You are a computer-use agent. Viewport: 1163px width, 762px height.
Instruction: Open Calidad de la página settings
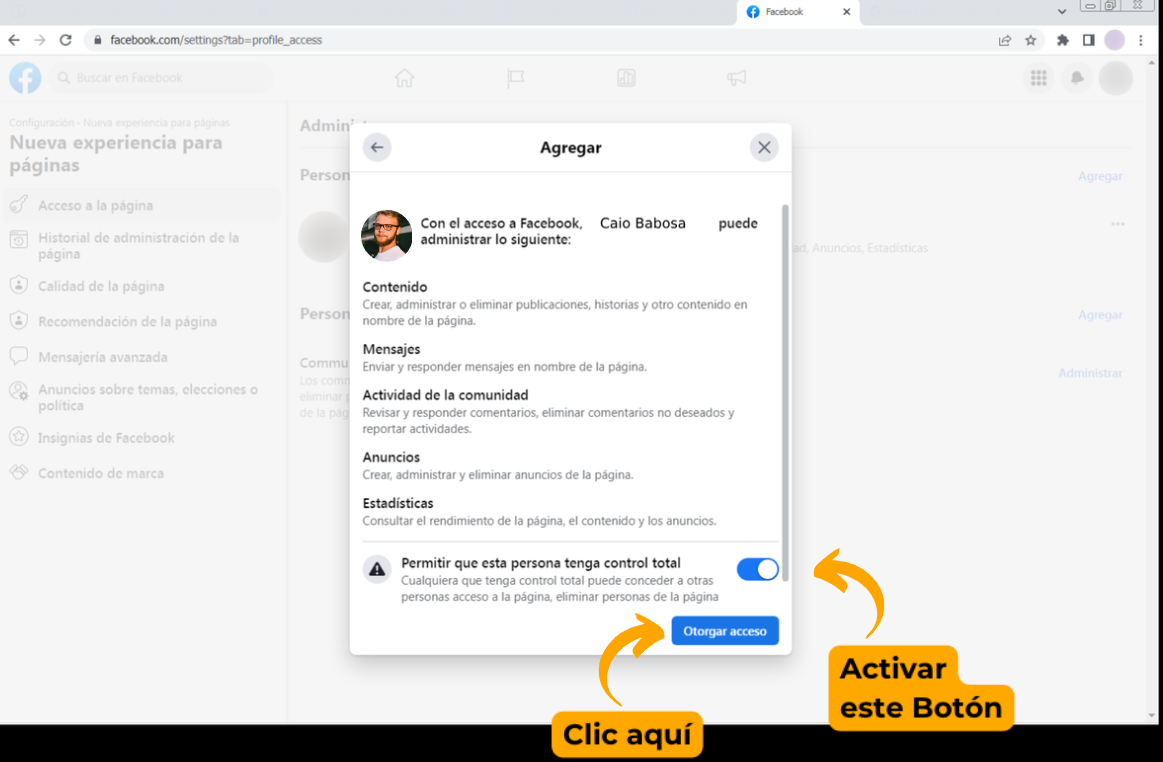click(100, 286)
